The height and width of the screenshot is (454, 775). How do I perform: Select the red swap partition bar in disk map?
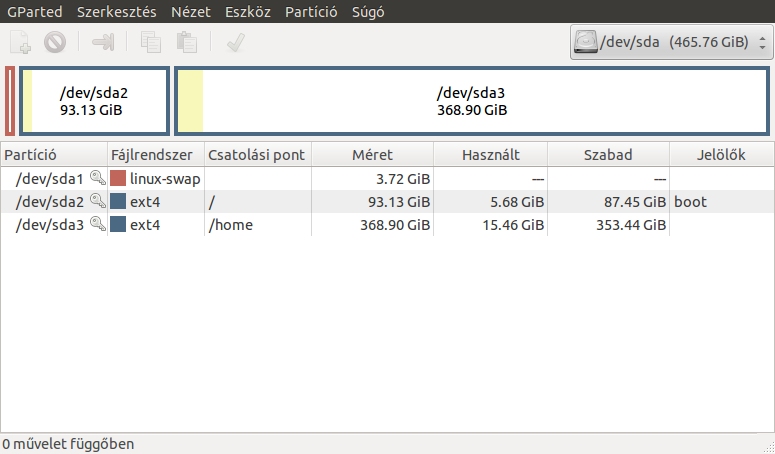coord(10,101)
